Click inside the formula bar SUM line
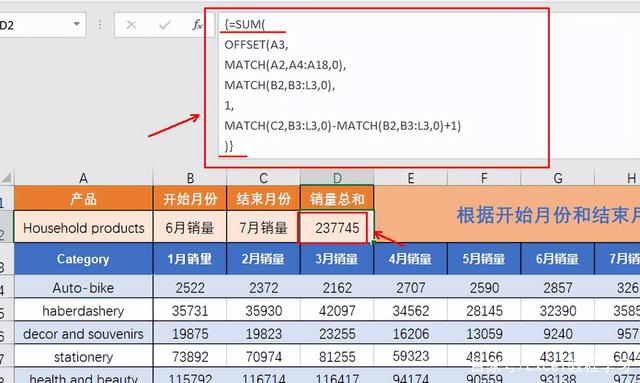640x383 pixels. tap(244, 24)
